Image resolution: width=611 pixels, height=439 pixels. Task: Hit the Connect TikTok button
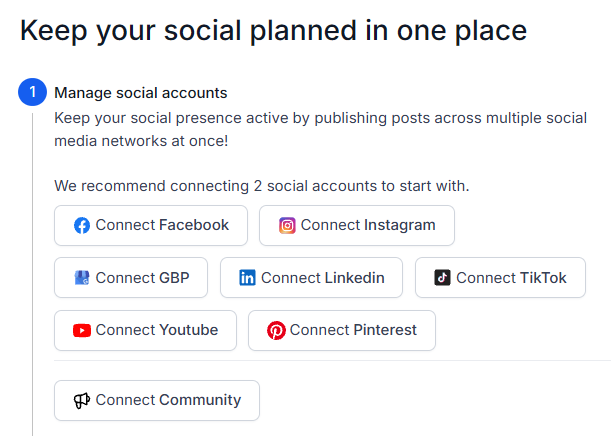499,278
